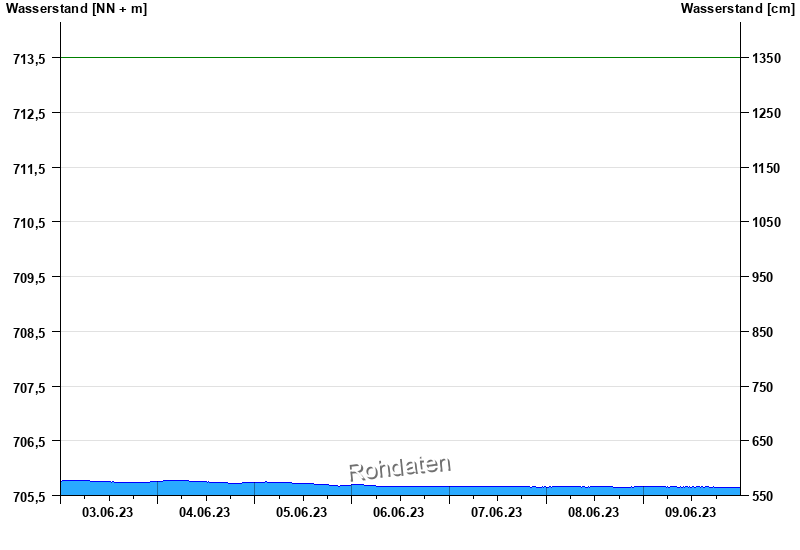The image size is (800, 550).
Task: Click the 1350 cm right axis value
Action: coord(767,59)
